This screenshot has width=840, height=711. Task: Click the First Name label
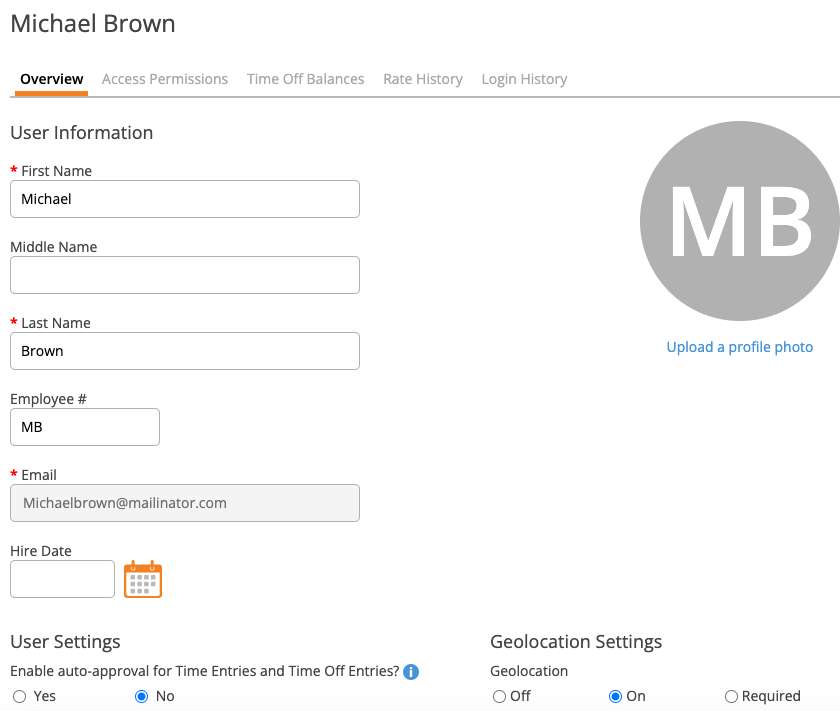56,171
